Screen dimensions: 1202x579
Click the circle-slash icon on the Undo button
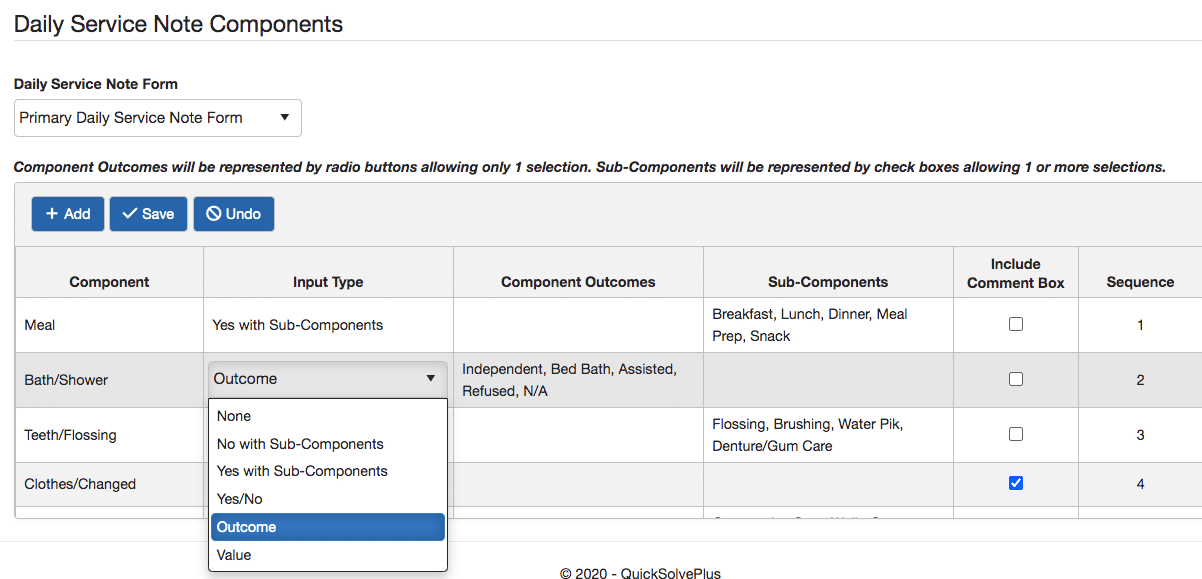214,213
